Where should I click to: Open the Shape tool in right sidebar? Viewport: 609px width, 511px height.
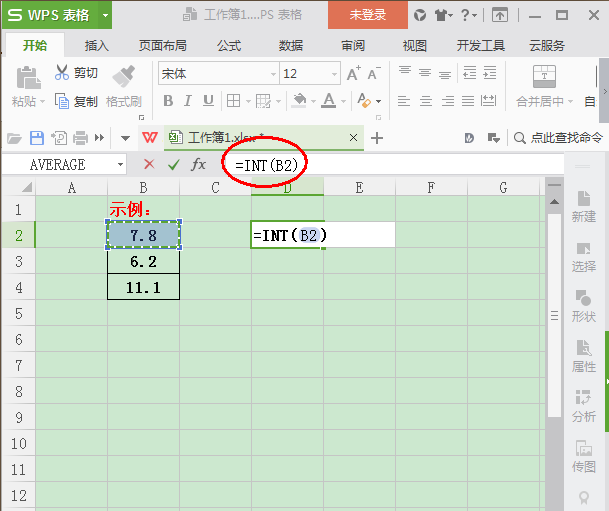coord(584,305)
